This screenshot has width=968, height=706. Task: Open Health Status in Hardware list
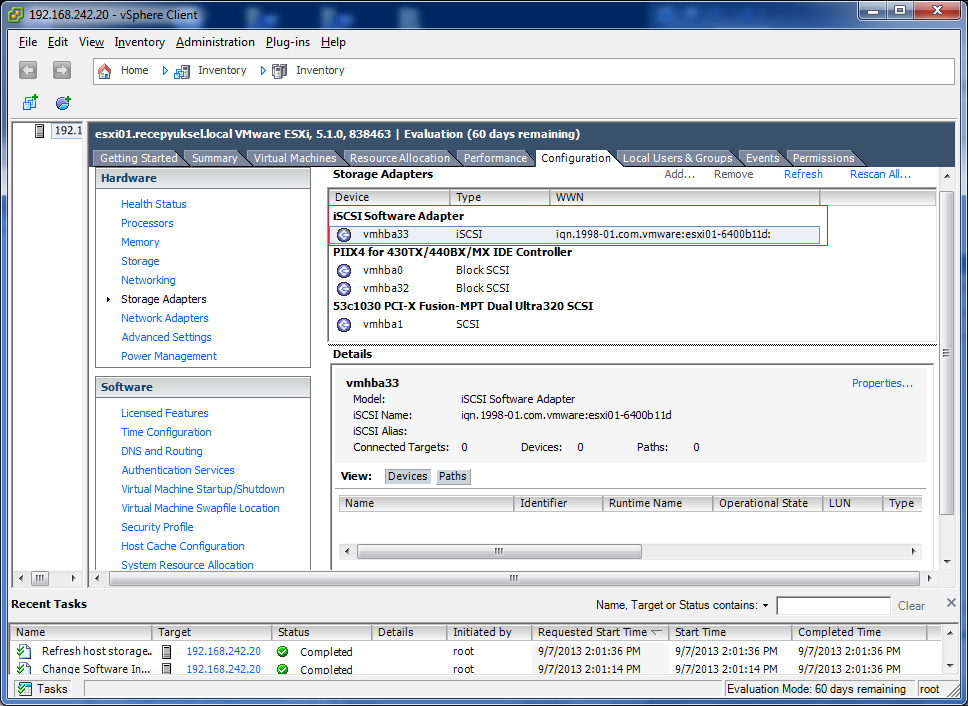pos(154,204)
